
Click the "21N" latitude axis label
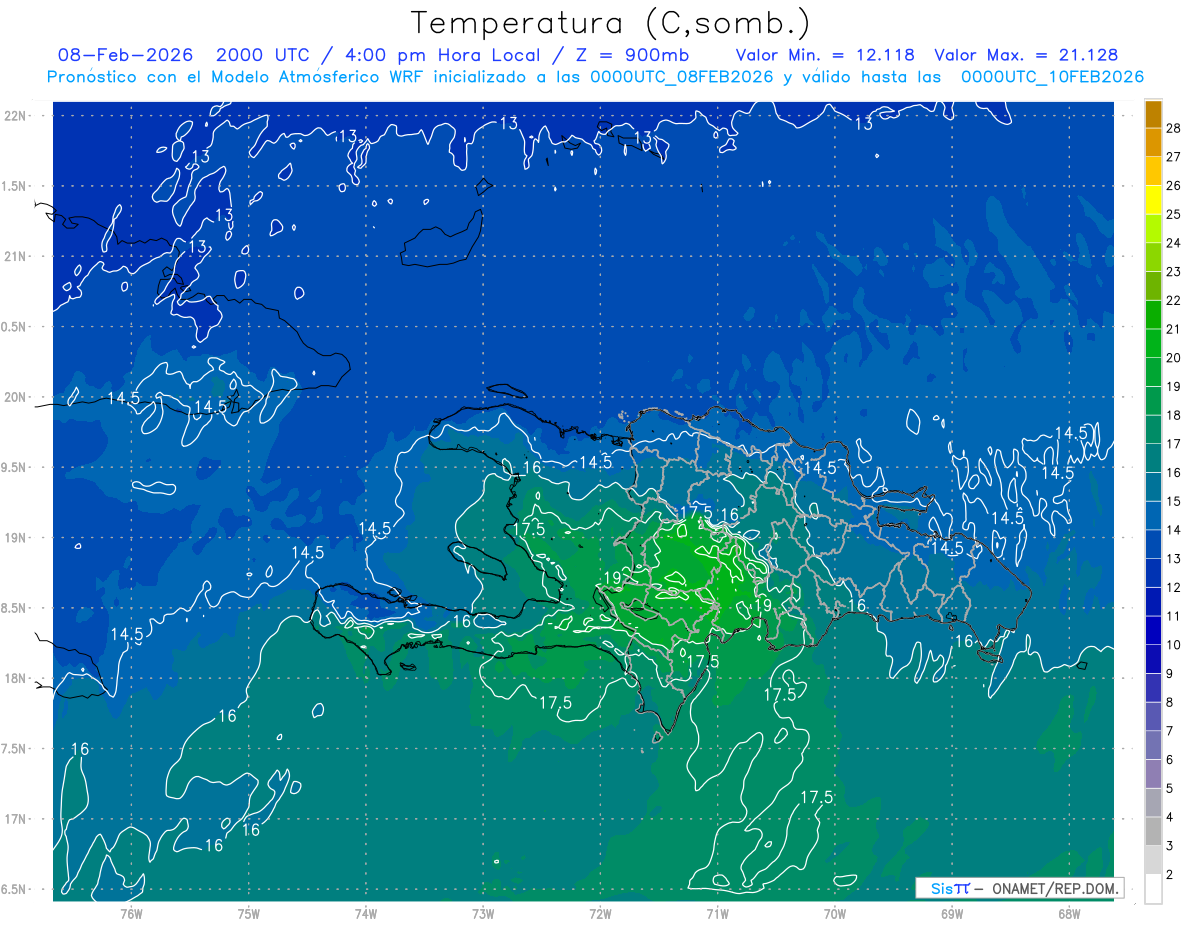click(16, 257)
